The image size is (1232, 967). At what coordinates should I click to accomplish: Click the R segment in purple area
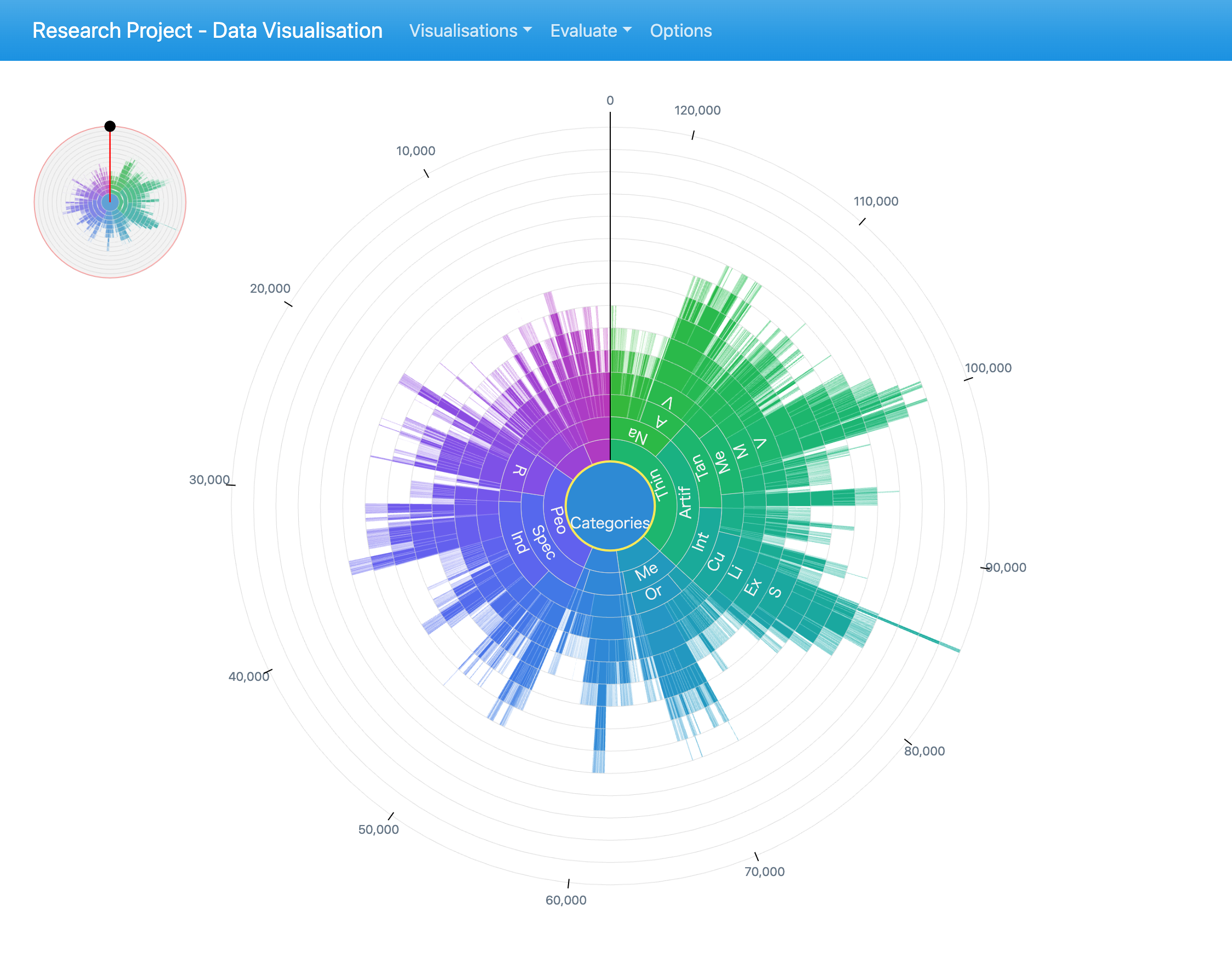tap(520, 471)
